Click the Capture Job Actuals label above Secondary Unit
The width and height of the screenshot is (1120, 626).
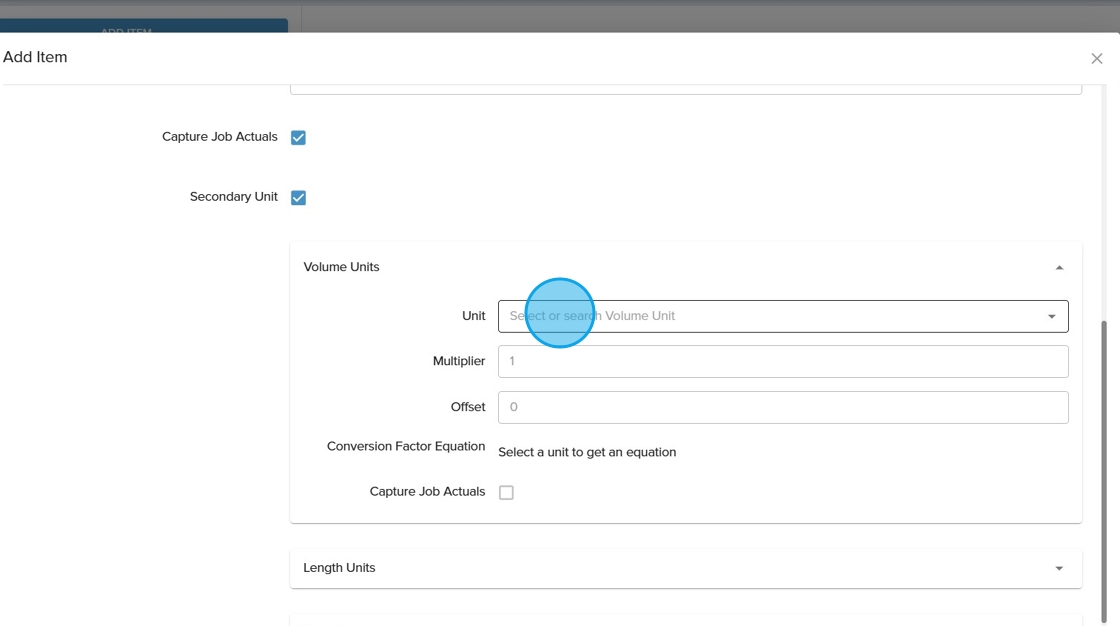219,137
